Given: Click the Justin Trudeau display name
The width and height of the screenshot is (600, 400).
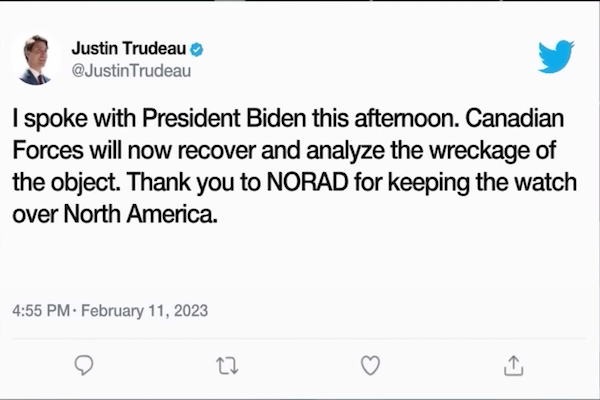Looking at the screenshot, I should coord(130,48).
